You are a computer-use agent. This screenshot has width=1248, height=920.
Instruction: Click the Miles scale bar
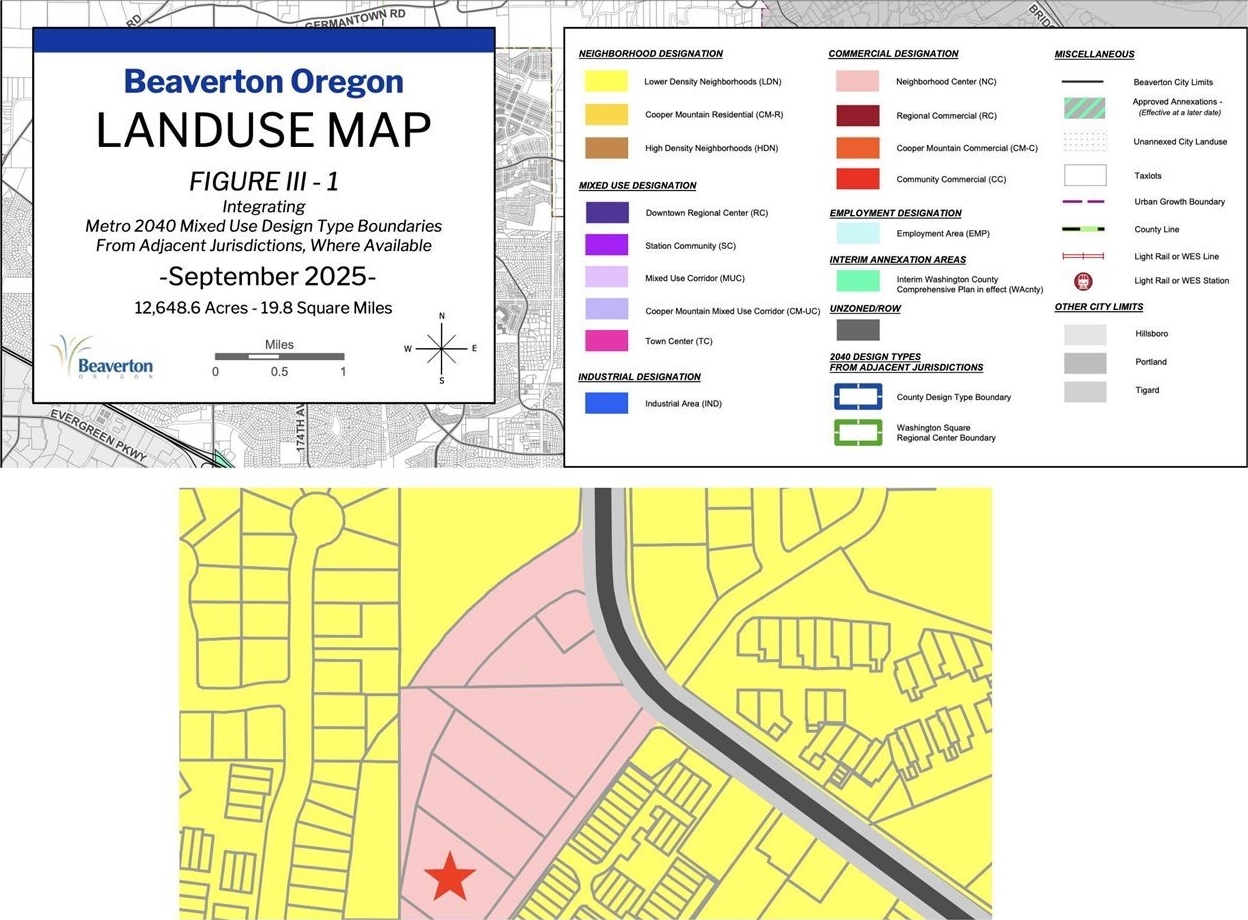pyautogui.click(x=280, y=356)
